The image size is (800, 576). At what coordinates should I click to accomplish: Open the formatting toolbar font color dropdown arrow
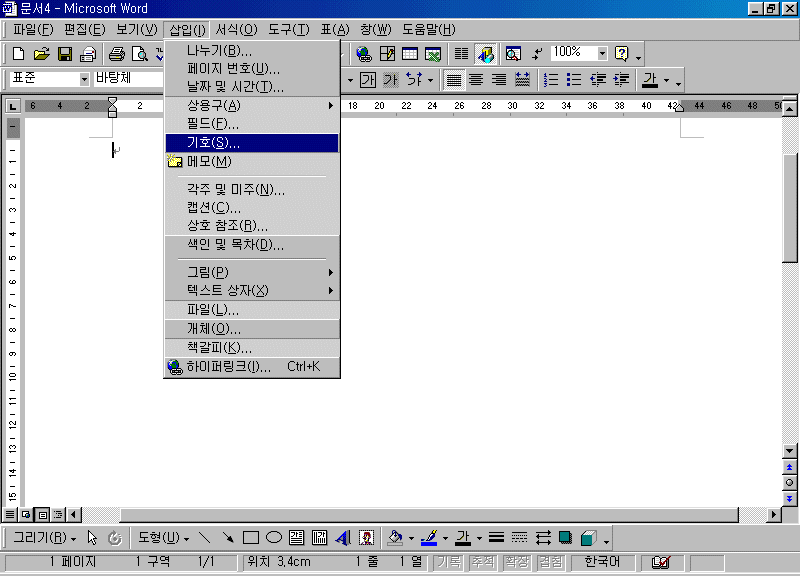(666, 81)
